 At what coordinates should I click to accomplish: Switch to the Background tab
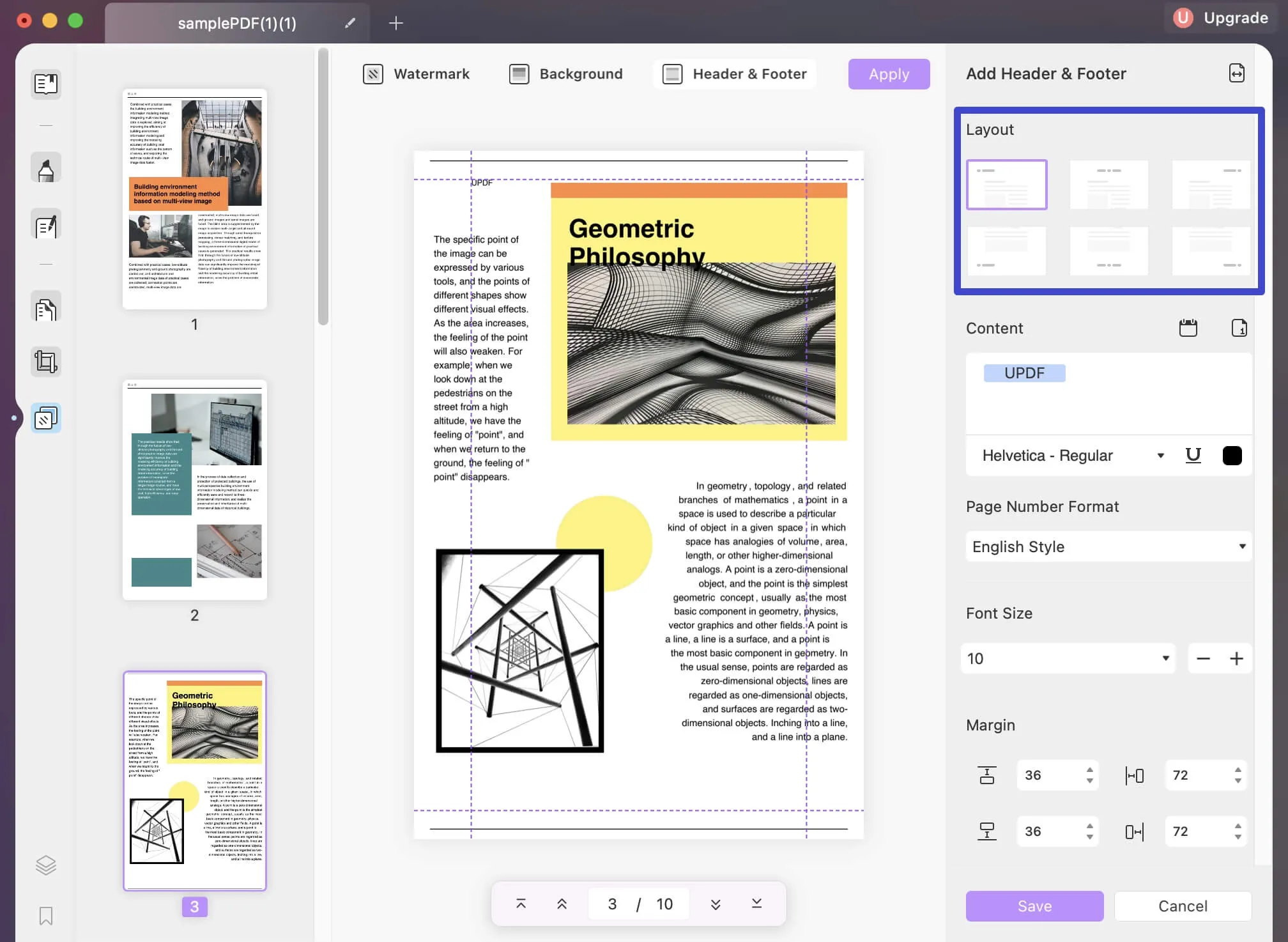566,74
